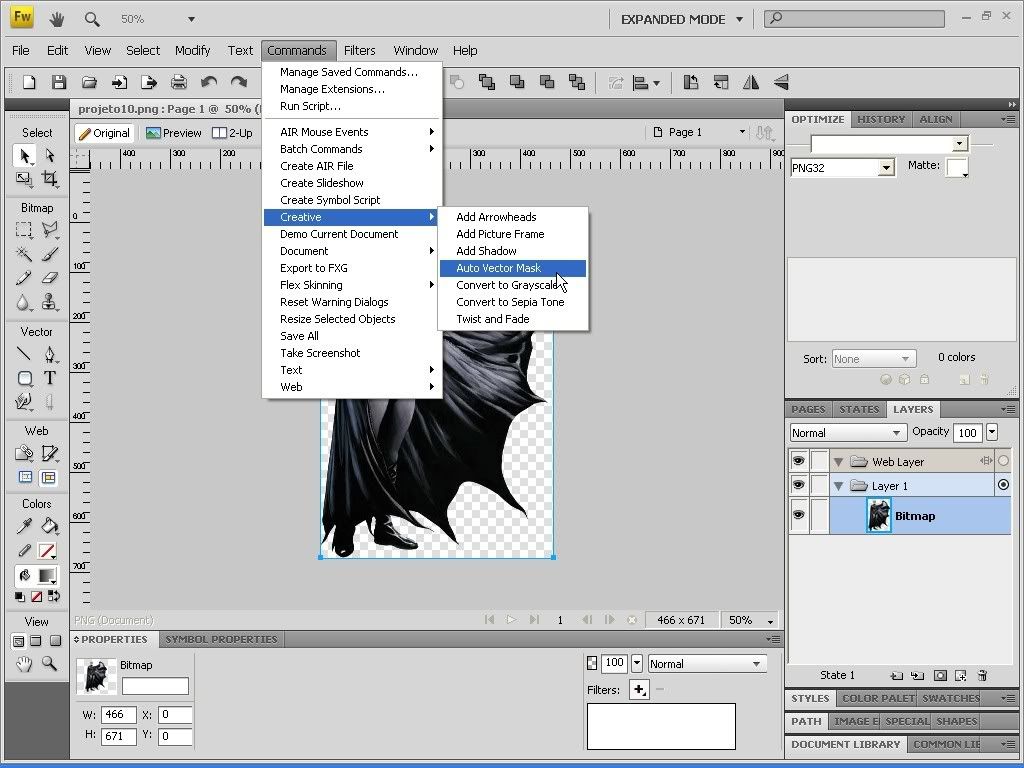Choose Take Screenshot command
The height and width of the screenshot is (768, 1024).
click(352, 353)
